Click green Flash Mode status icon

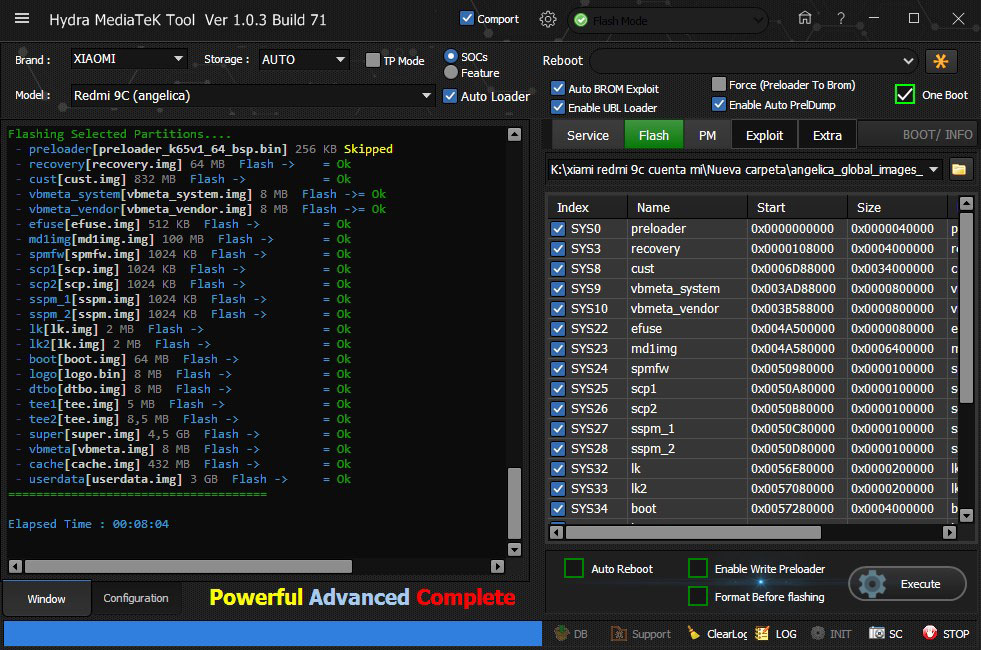point(581,21)
